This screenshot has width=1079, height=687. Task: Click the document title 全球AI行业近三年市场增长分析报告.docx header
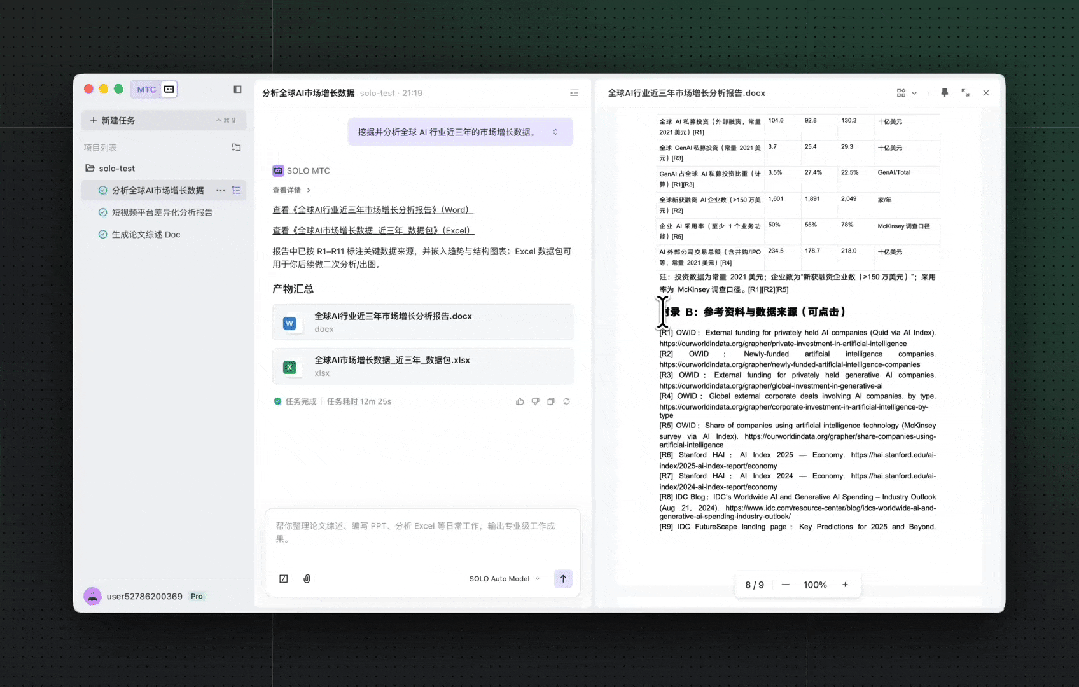click(686, 93)
